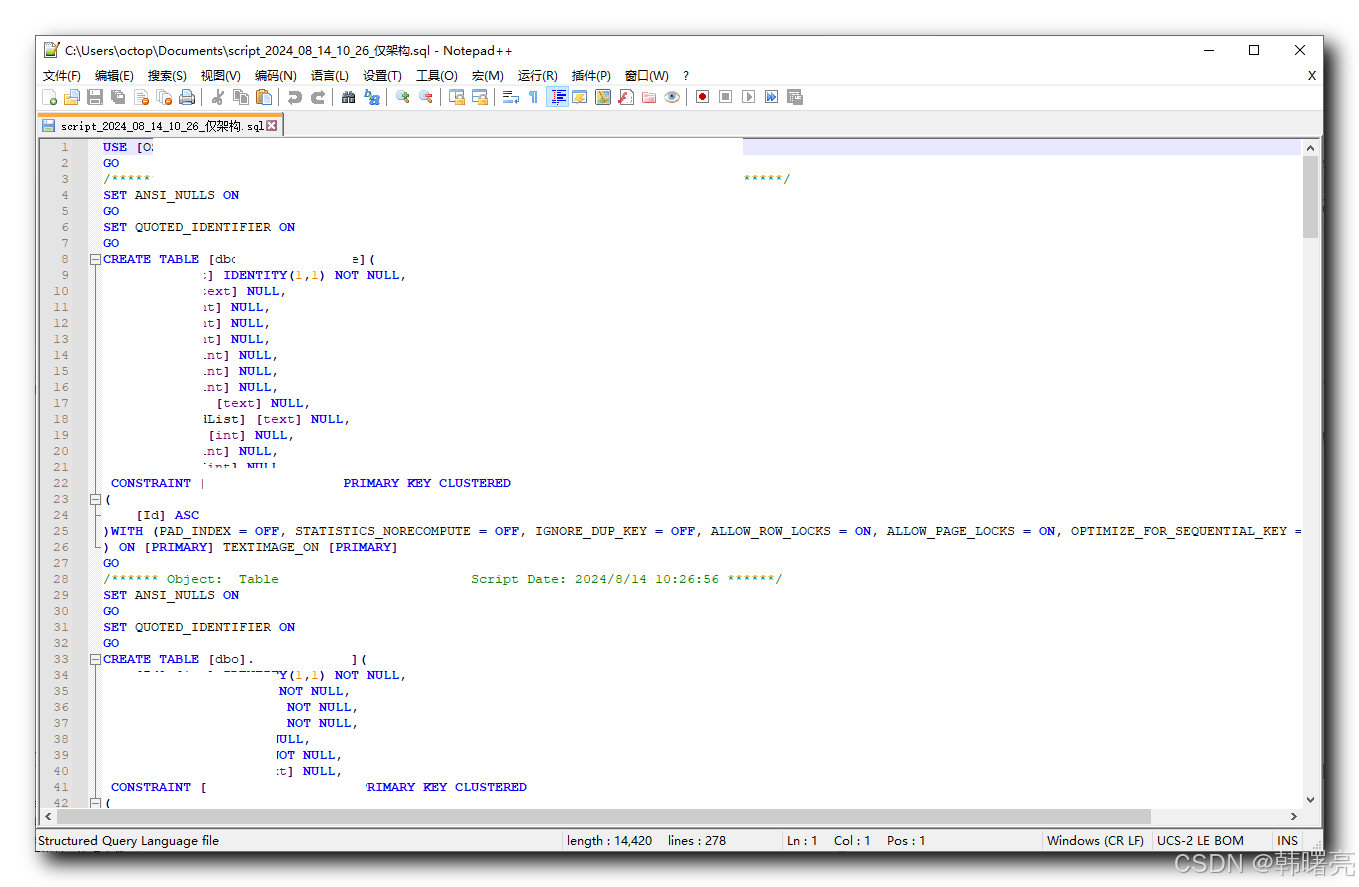
Task: Click the INS status bar indicator
Action: (1287, 841)
